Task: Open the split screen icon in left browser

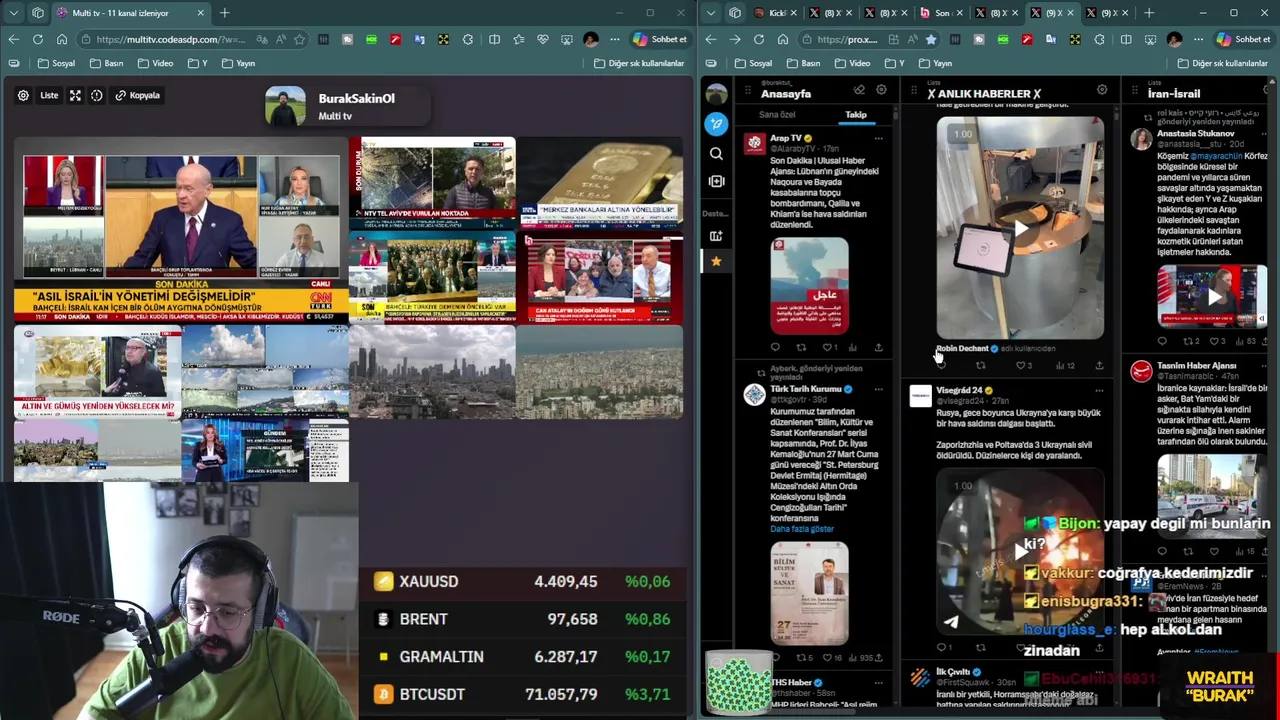Action: pyautogui.click(x=494, y=39)
